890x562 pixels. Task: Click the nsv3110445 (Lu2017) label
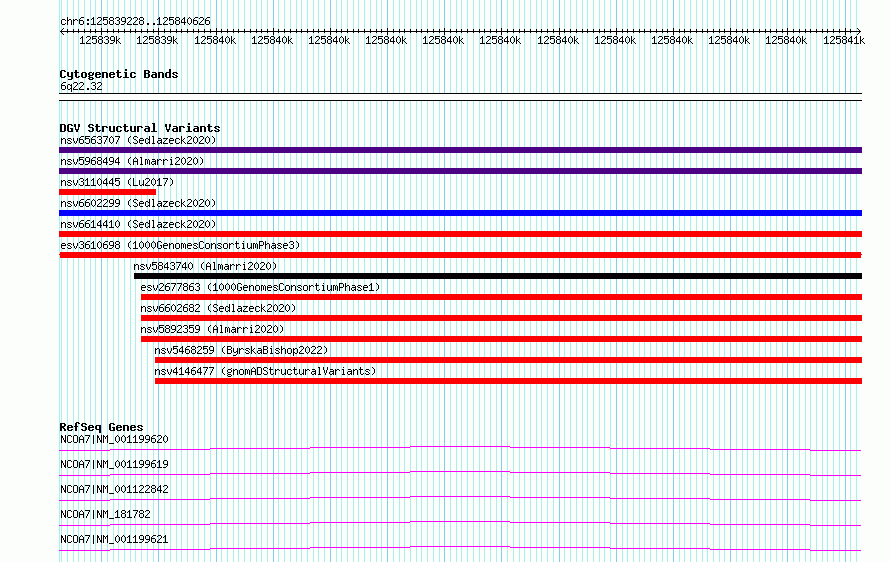tap(117, 182)
